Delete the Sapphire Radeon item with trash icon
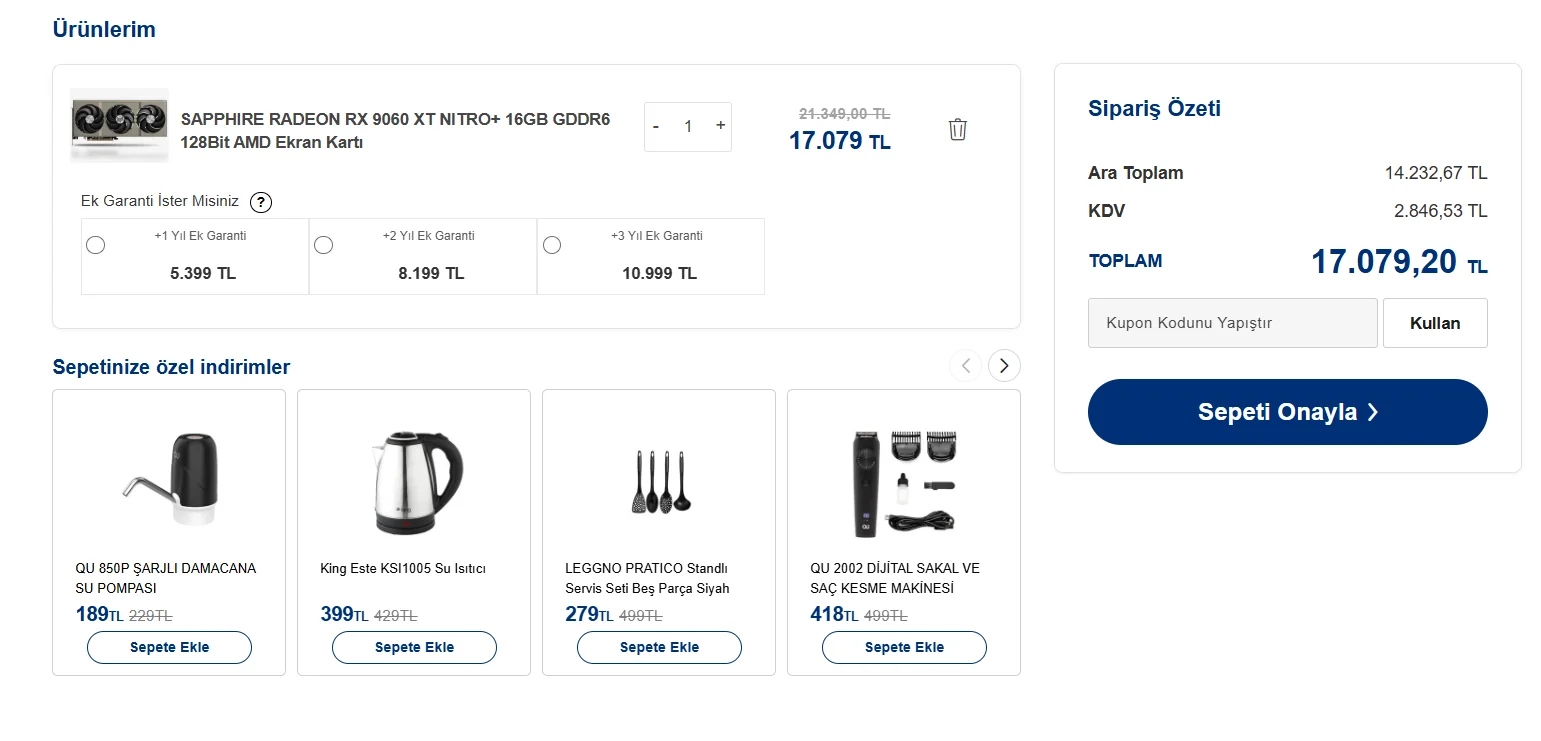The width and height of the screenshot is (1541, 741). (957, 129)
